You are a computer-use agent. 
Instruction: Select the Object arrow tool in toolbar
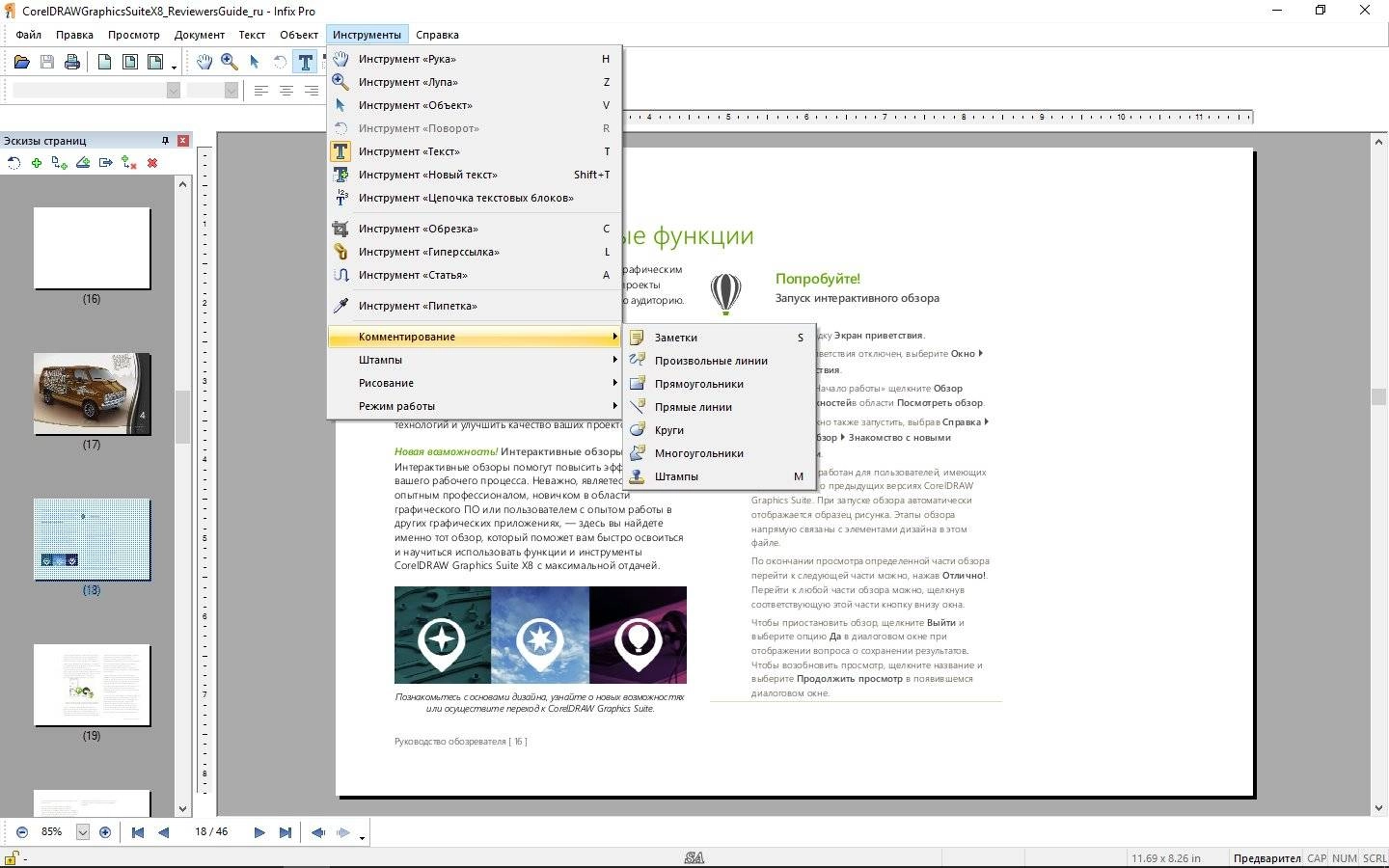(255, 63)
